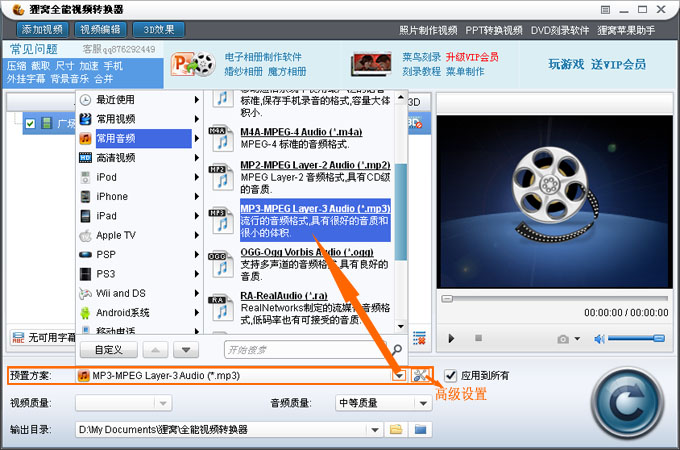
Task: Open DVD刻录软件 link
Action: click(560, 30)
